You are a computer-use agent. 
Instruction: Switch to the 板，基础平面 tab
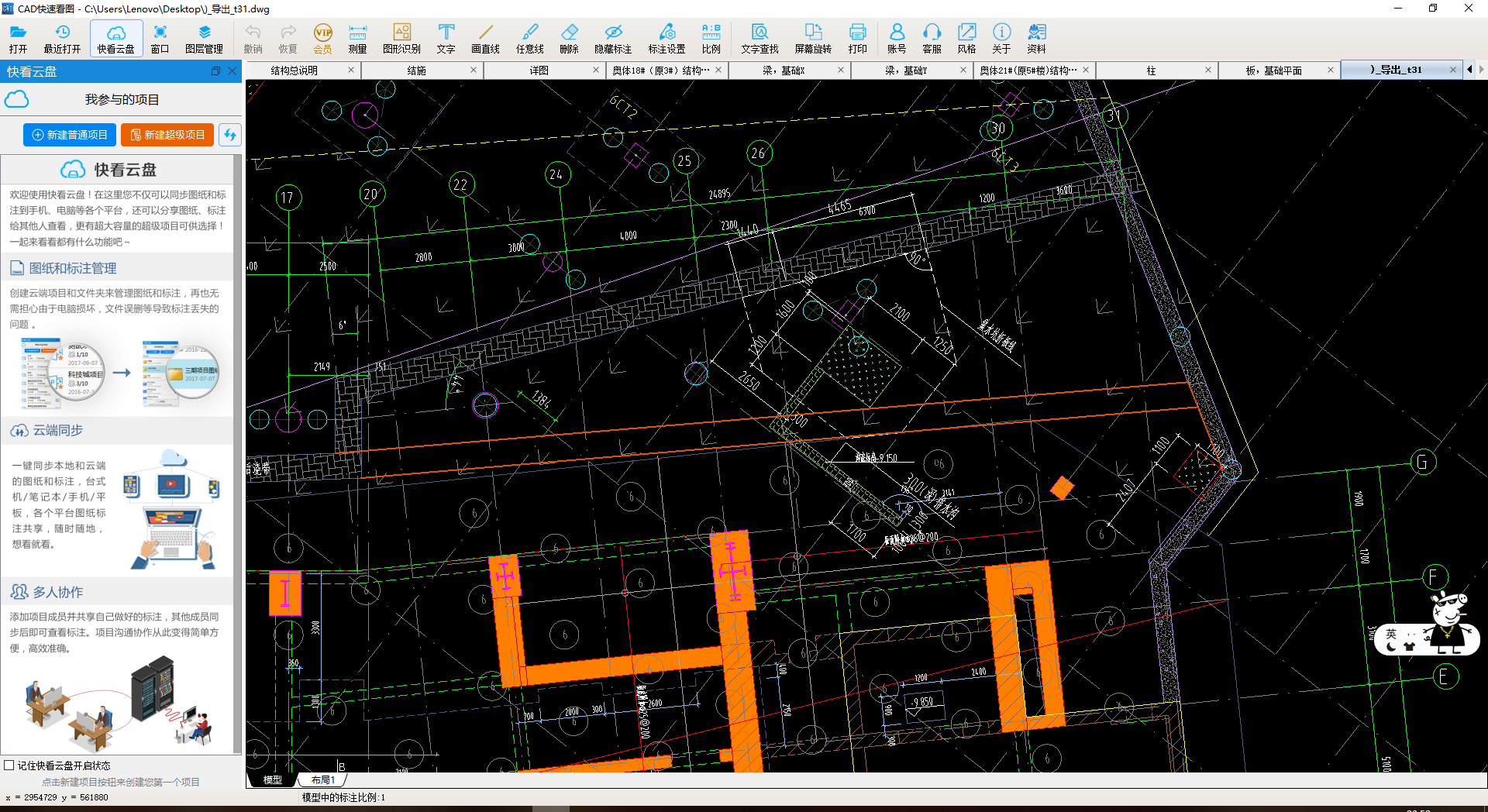coord(1273,71)
